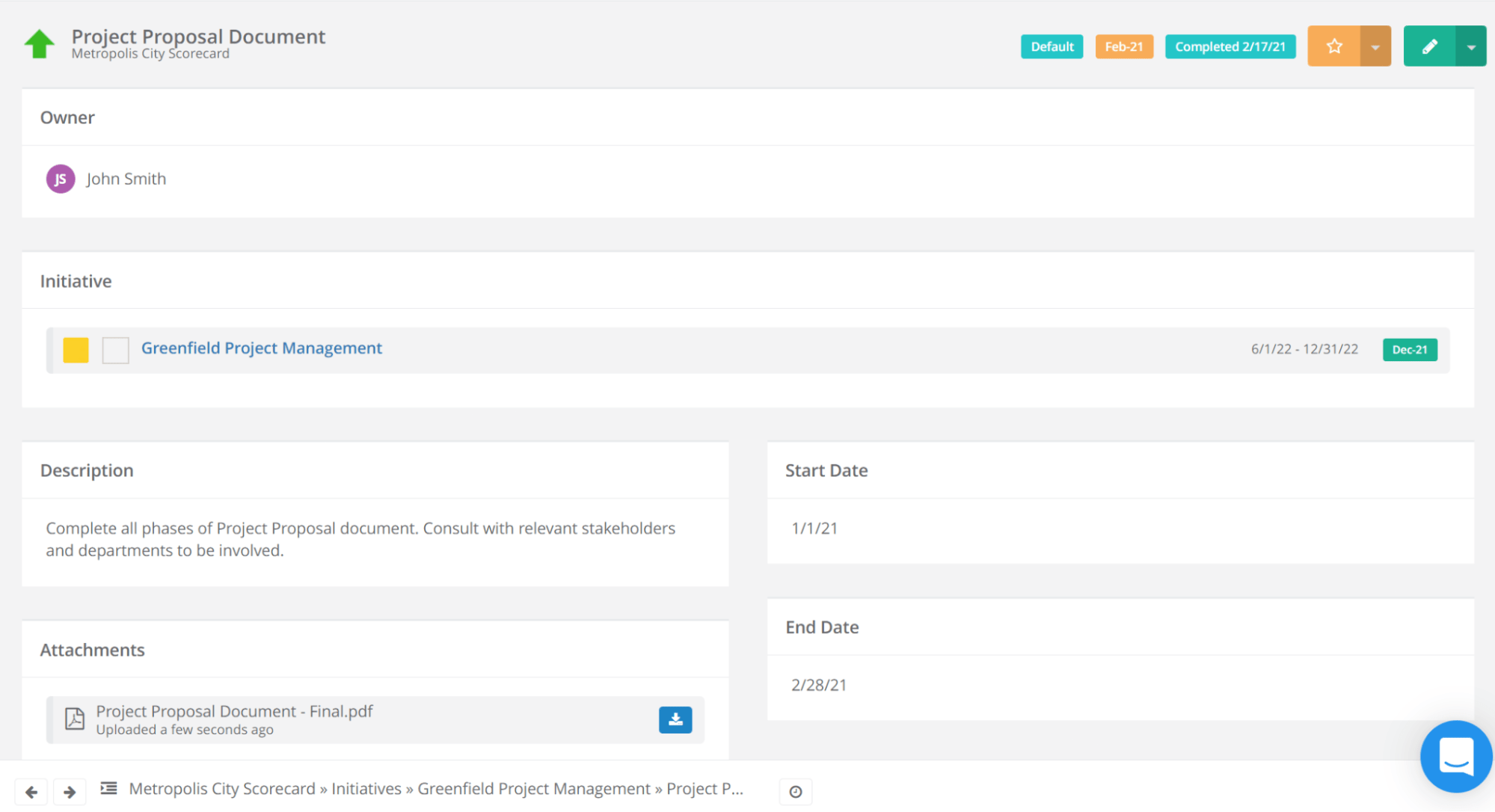Open the breadcrumb list menu icon
This screenshot has height=812, width=1495.
109,788
